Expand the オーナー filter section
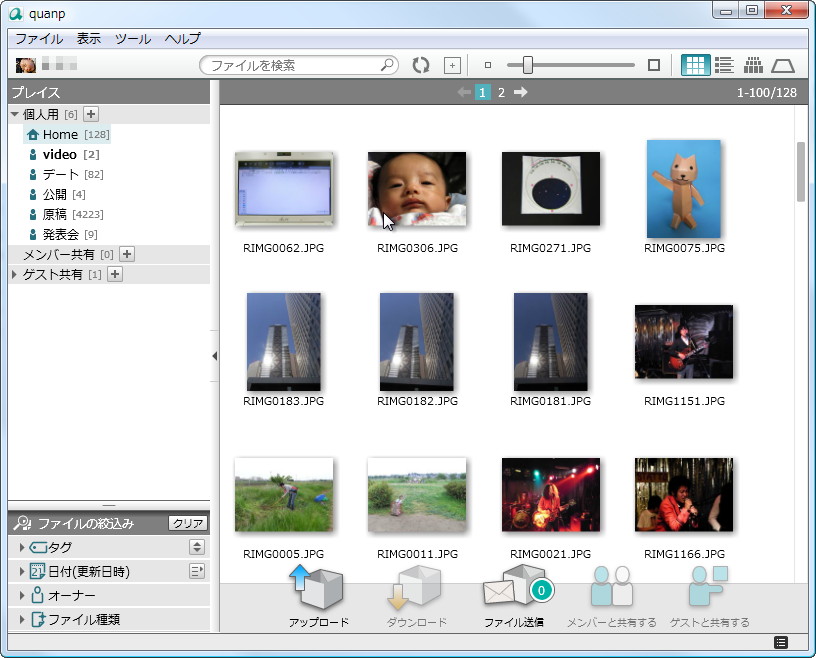Screen dimensions: 816x658 click(x=22, y=596)
